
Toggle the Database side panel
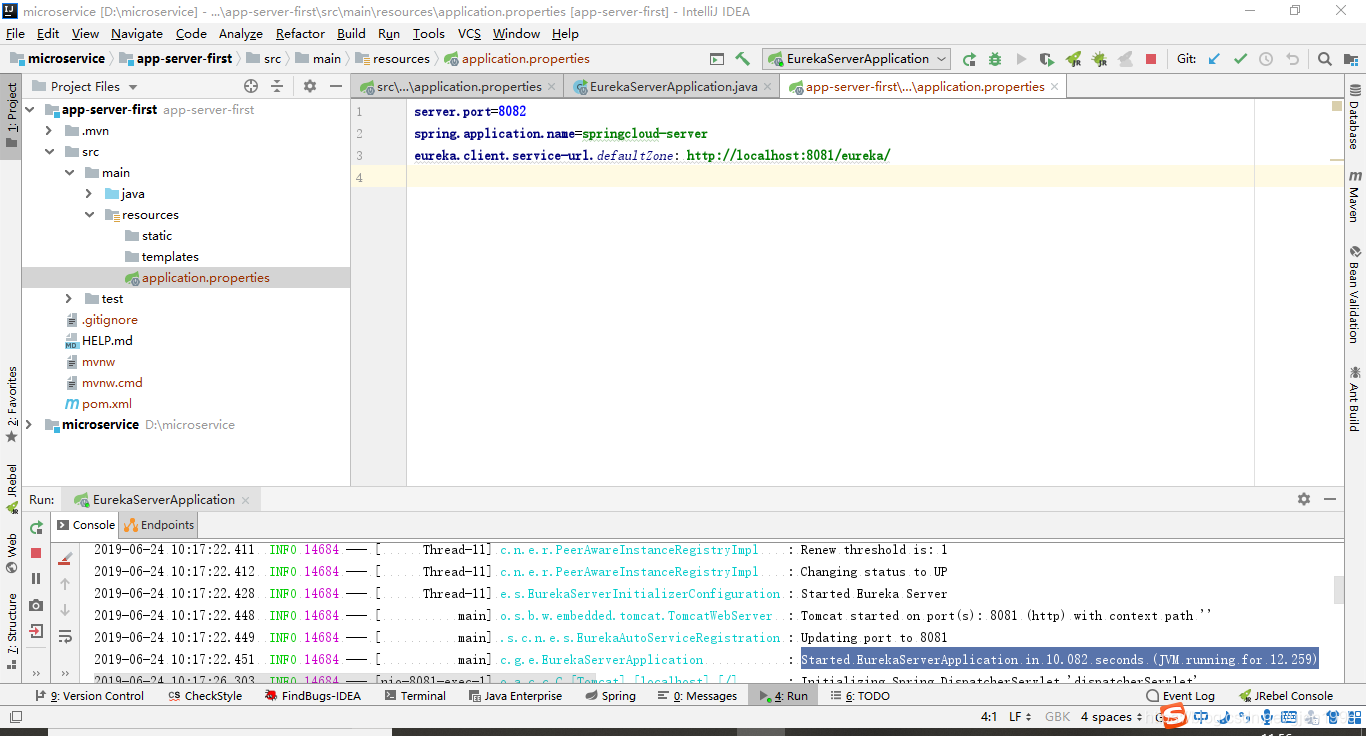1355,116
